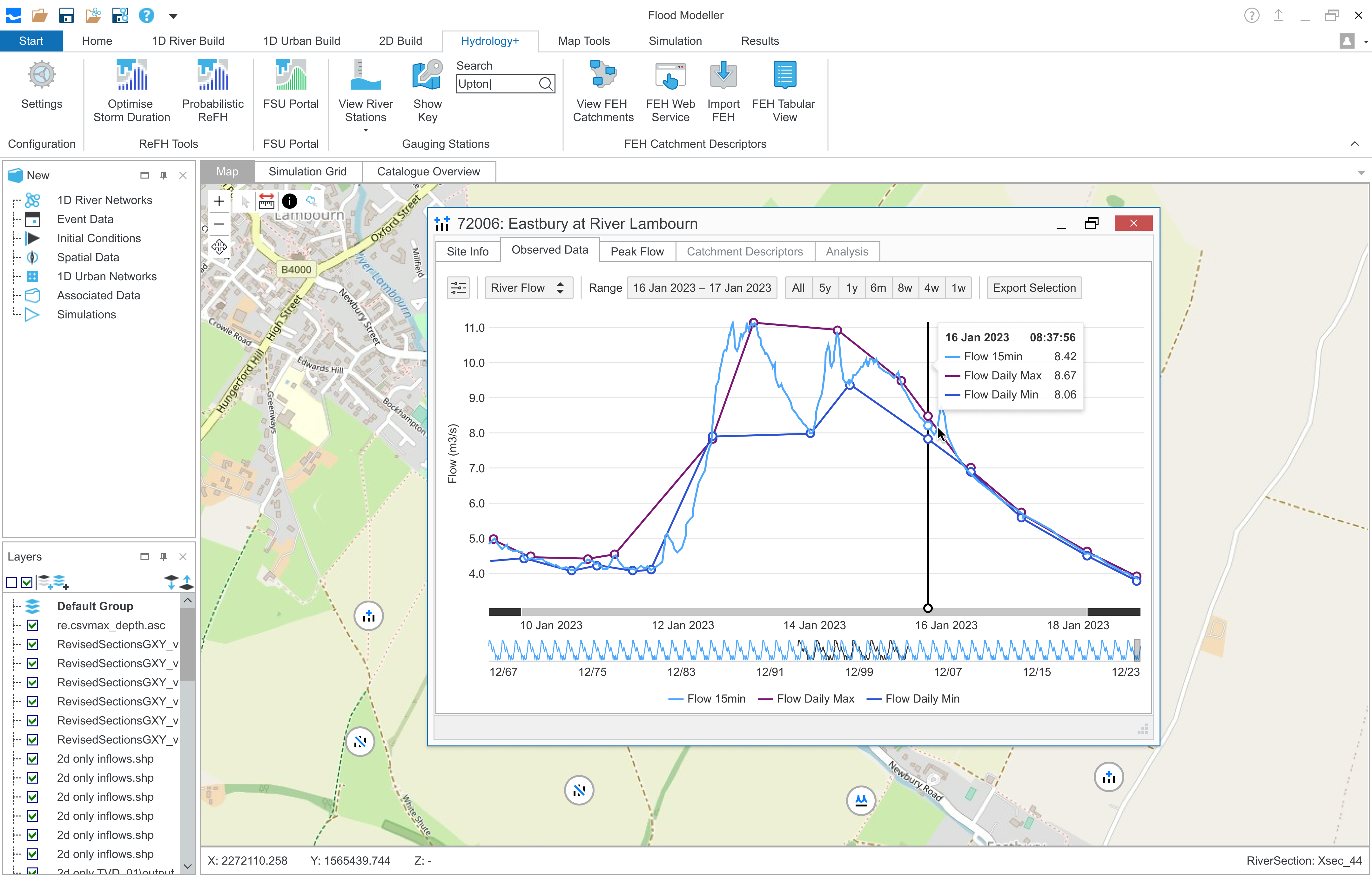Image resolution: width=1372 pixels, height=877 pixels.
Task: Click the Export Selection button
Action: (1033, 288)
